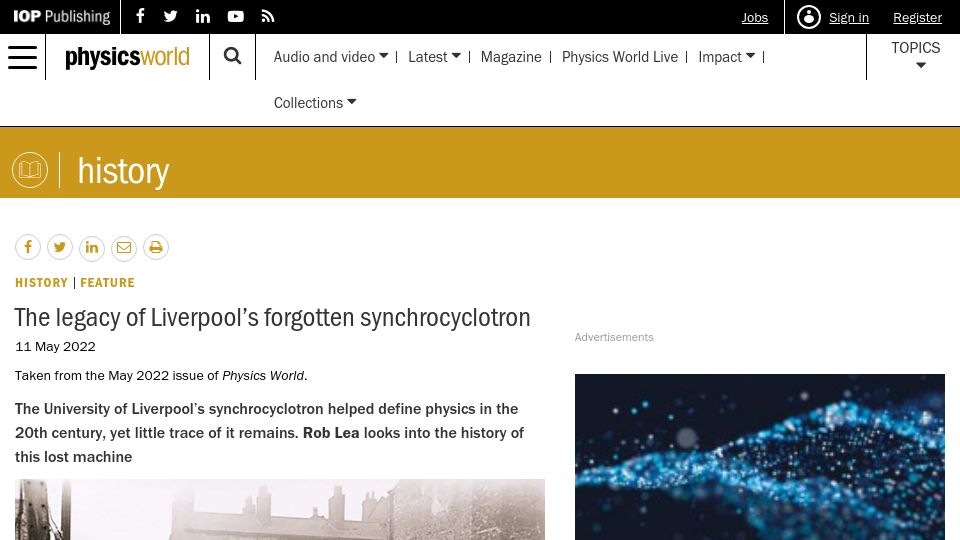Open the FEATURE category tag
960x540 pixels.
click(107, 283)
